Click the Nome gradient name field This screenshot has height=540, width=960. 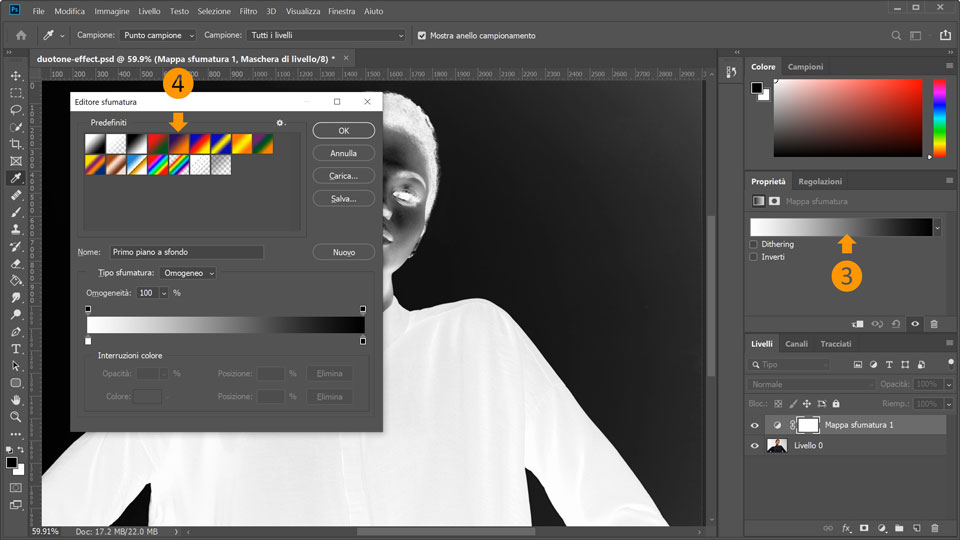187,252
